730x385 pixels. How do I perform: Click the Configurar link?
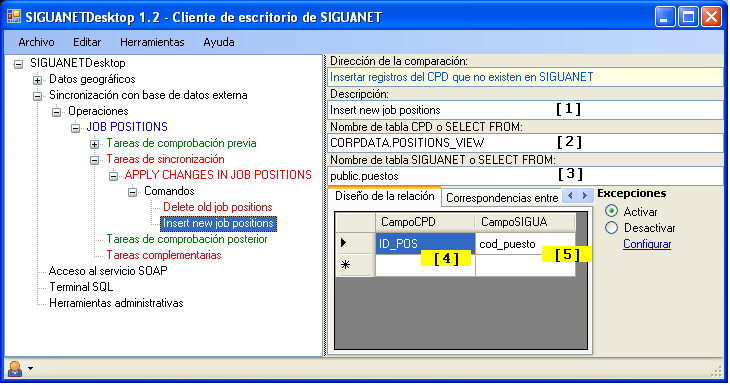(x=647, y=244)
